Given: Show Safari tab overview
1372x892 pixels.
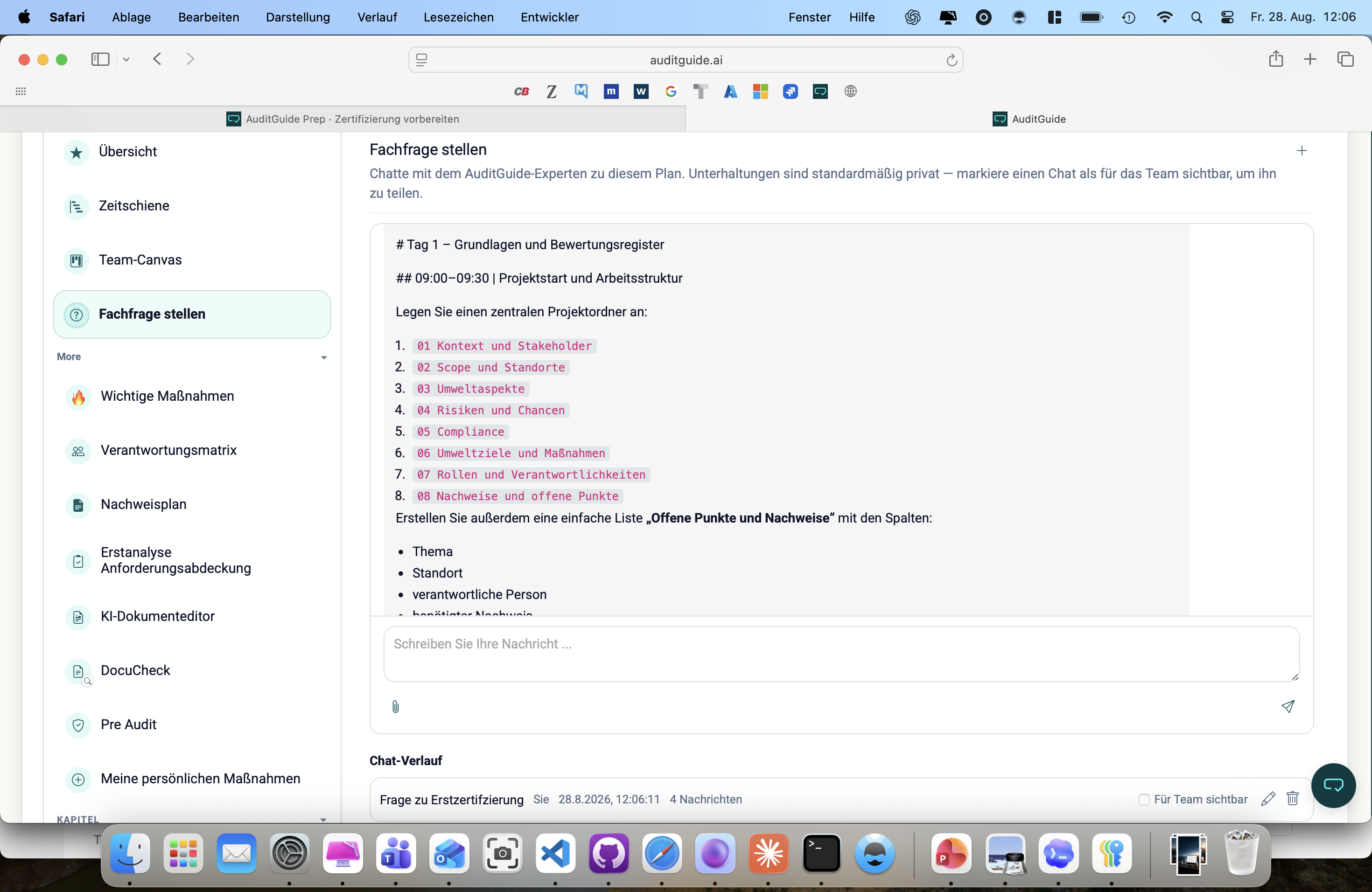Looking at the screenshot, I should [1345, 59].
